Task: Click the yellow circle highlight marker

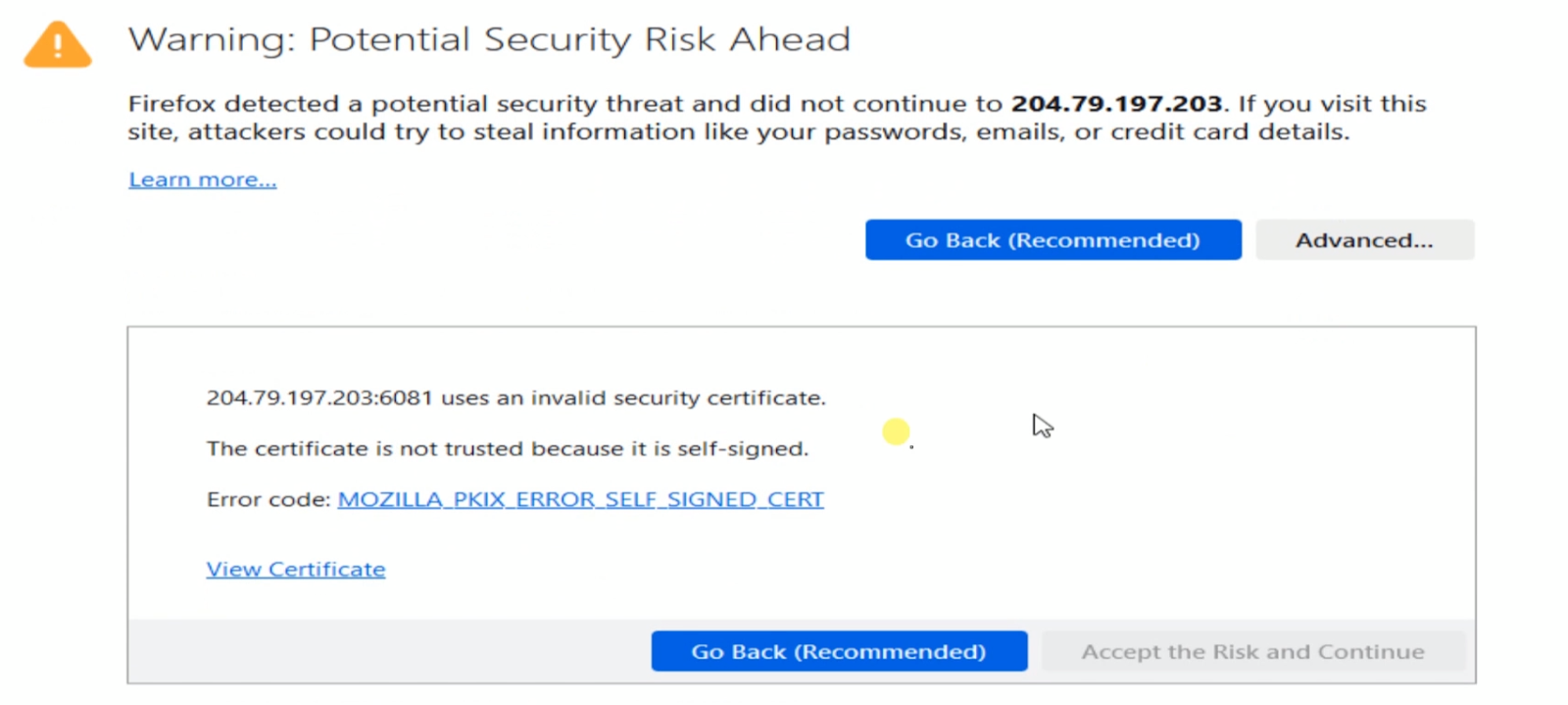Action: pyautogui.click(x=896, y=431)
